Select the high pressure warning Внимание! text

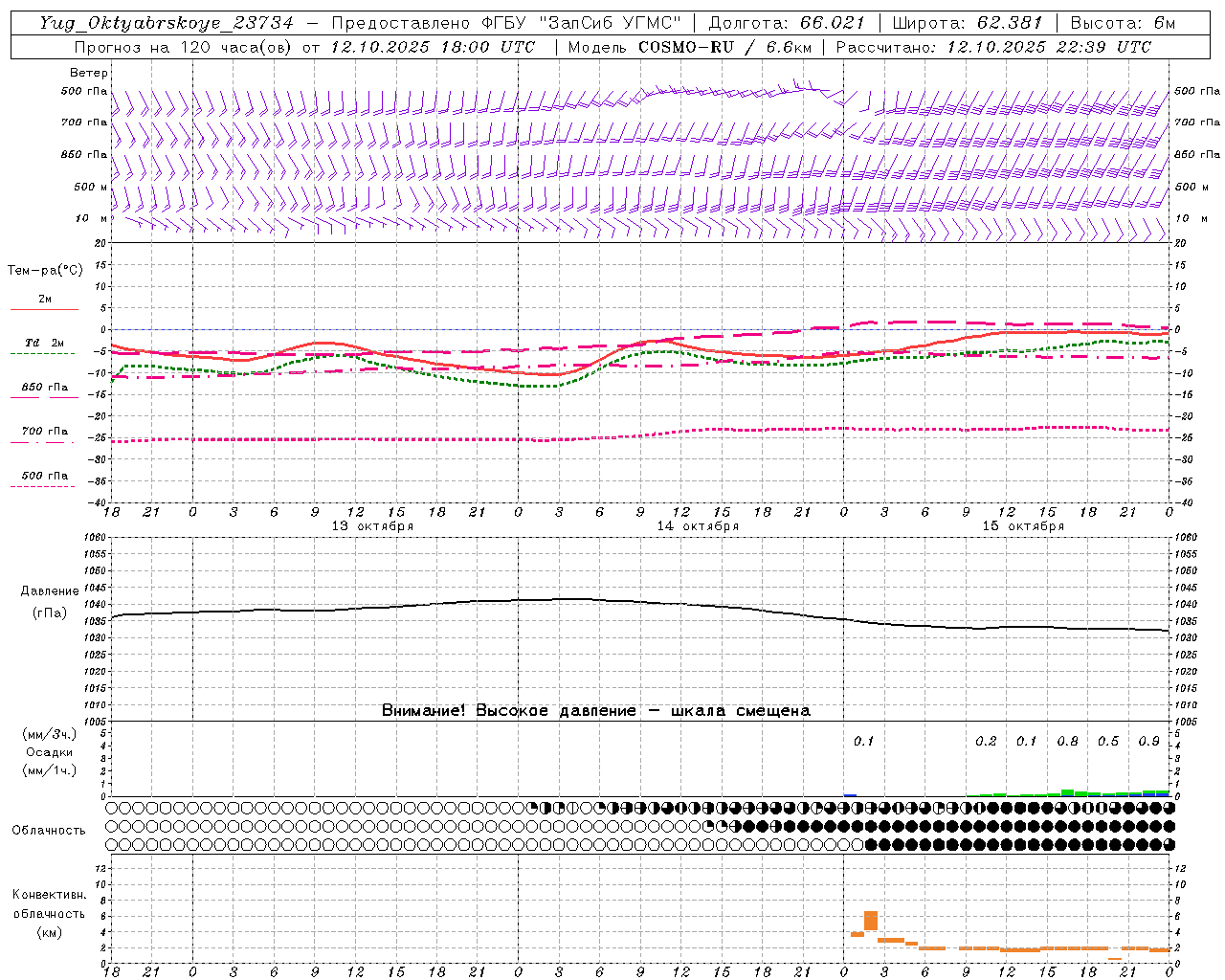point(596,710)
